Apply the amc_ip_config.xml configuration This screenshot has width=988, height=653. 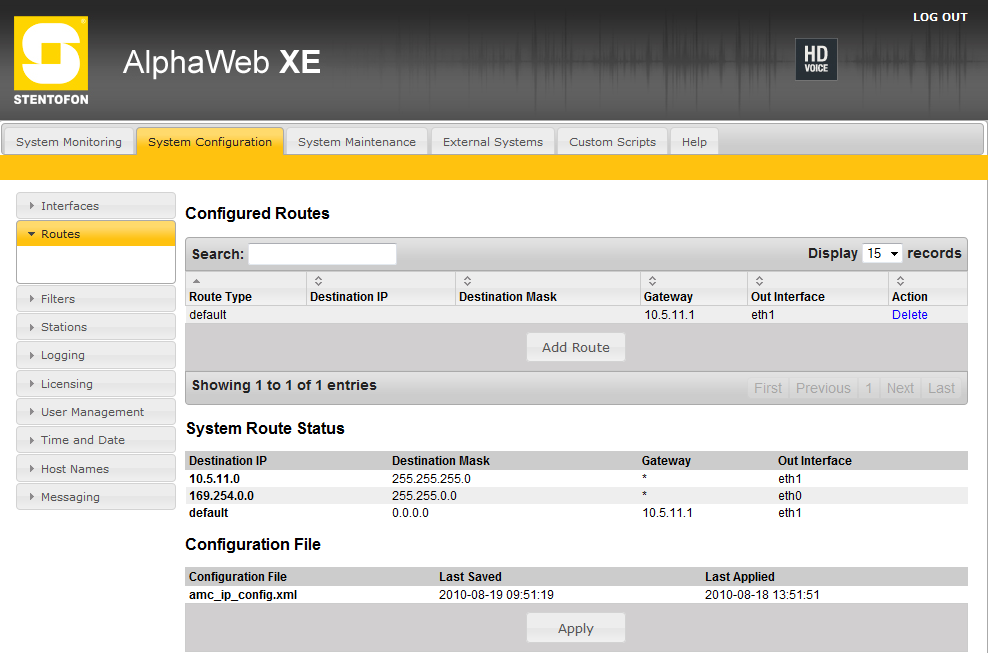[575, 629]
